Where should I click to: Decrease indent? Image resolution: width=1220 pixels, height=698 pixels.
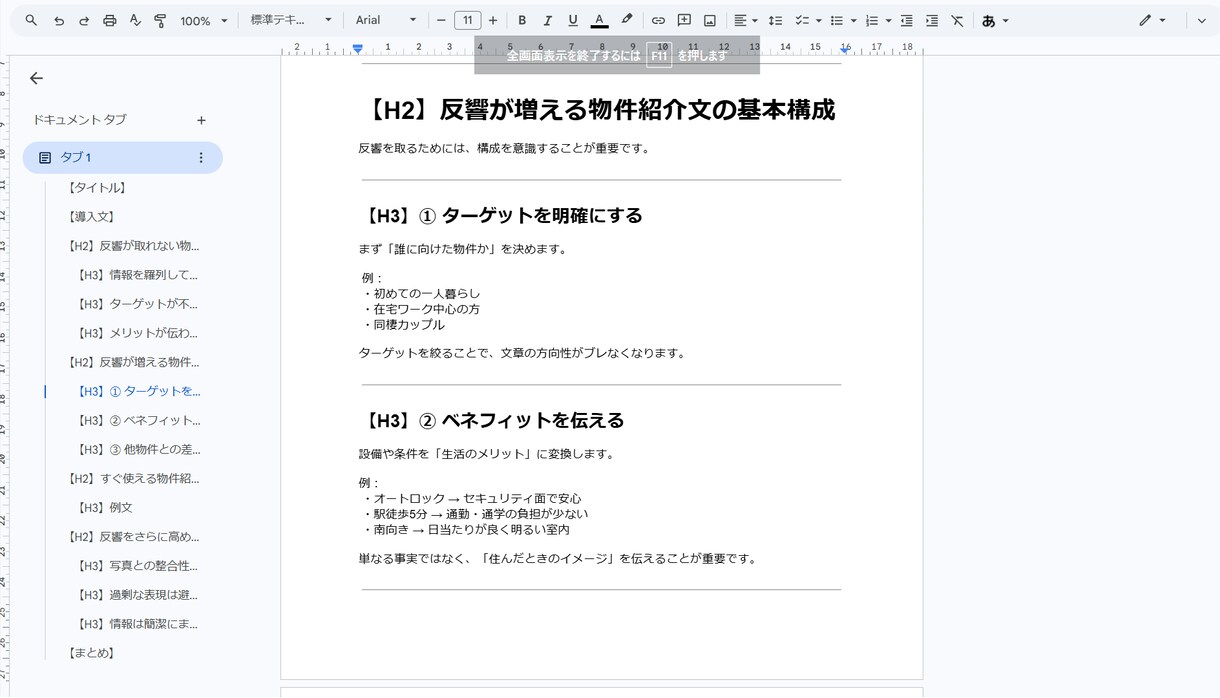(x=907, y=20)
